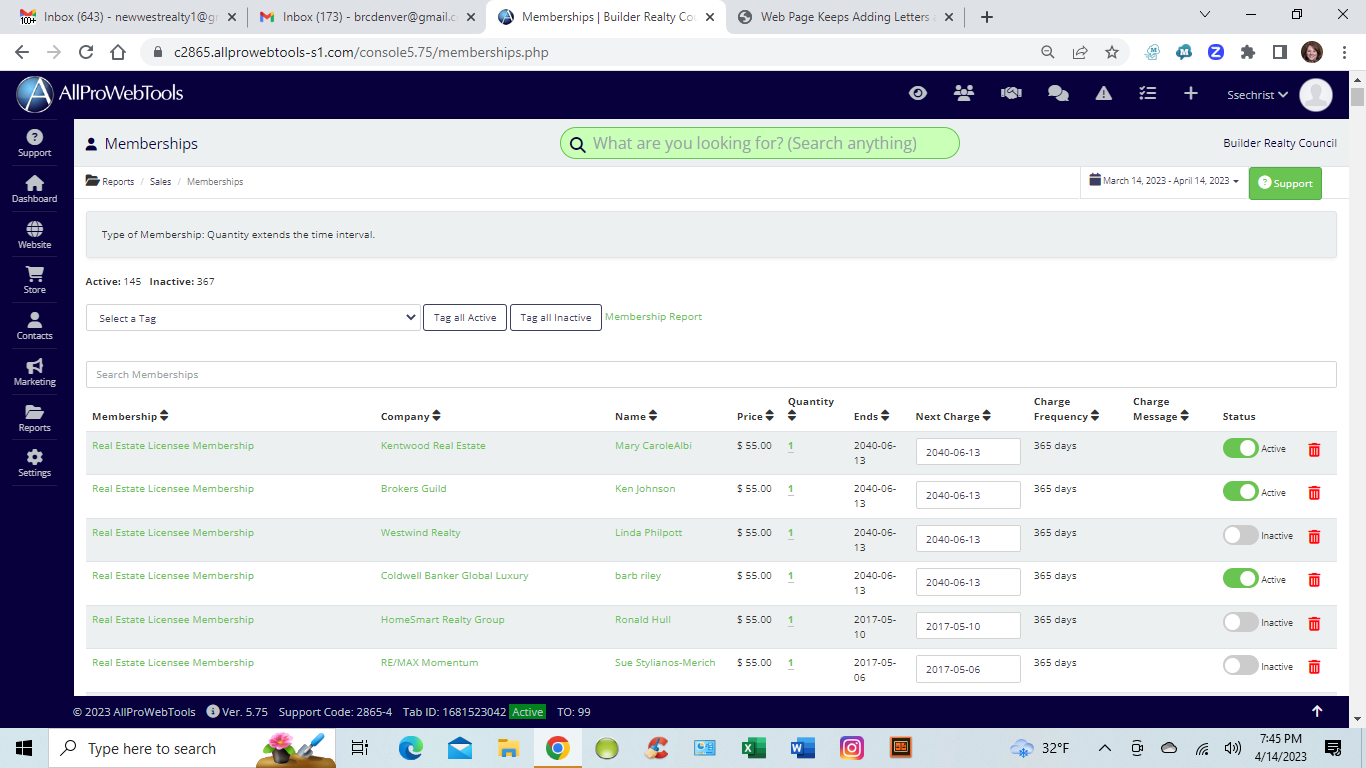Open the eye view icon in header
Image resolution: width=1366 pixels, height=768 pixels.
click(918, 93)
